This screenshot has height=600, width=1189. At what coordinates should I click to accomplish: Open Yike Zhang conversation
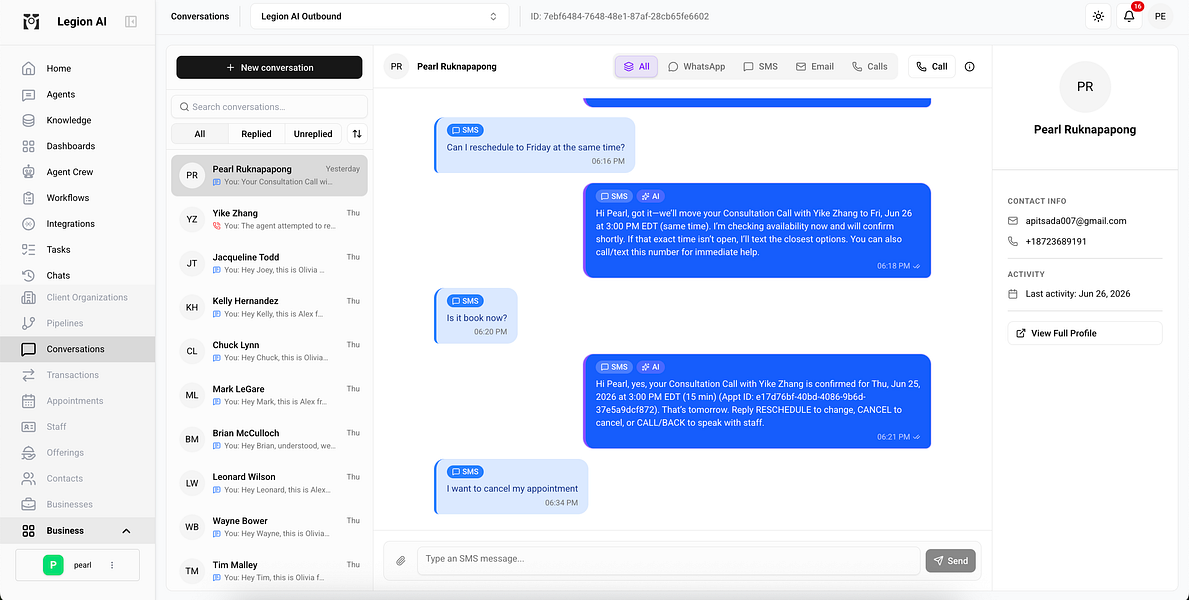point(269,219)
